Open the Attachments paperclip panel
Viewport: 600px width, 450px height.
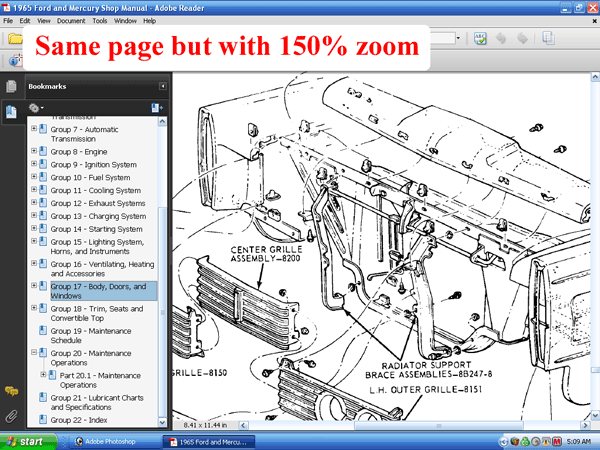[11, 416]
